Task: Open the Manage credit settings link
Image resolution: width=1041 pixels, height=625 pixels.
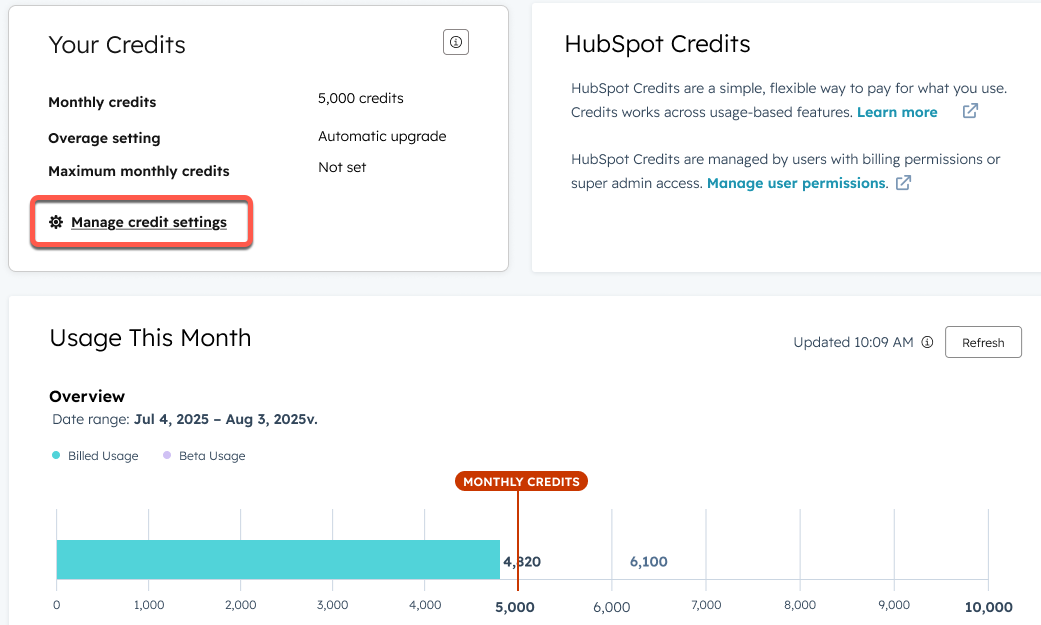Action: pos(149,222)
